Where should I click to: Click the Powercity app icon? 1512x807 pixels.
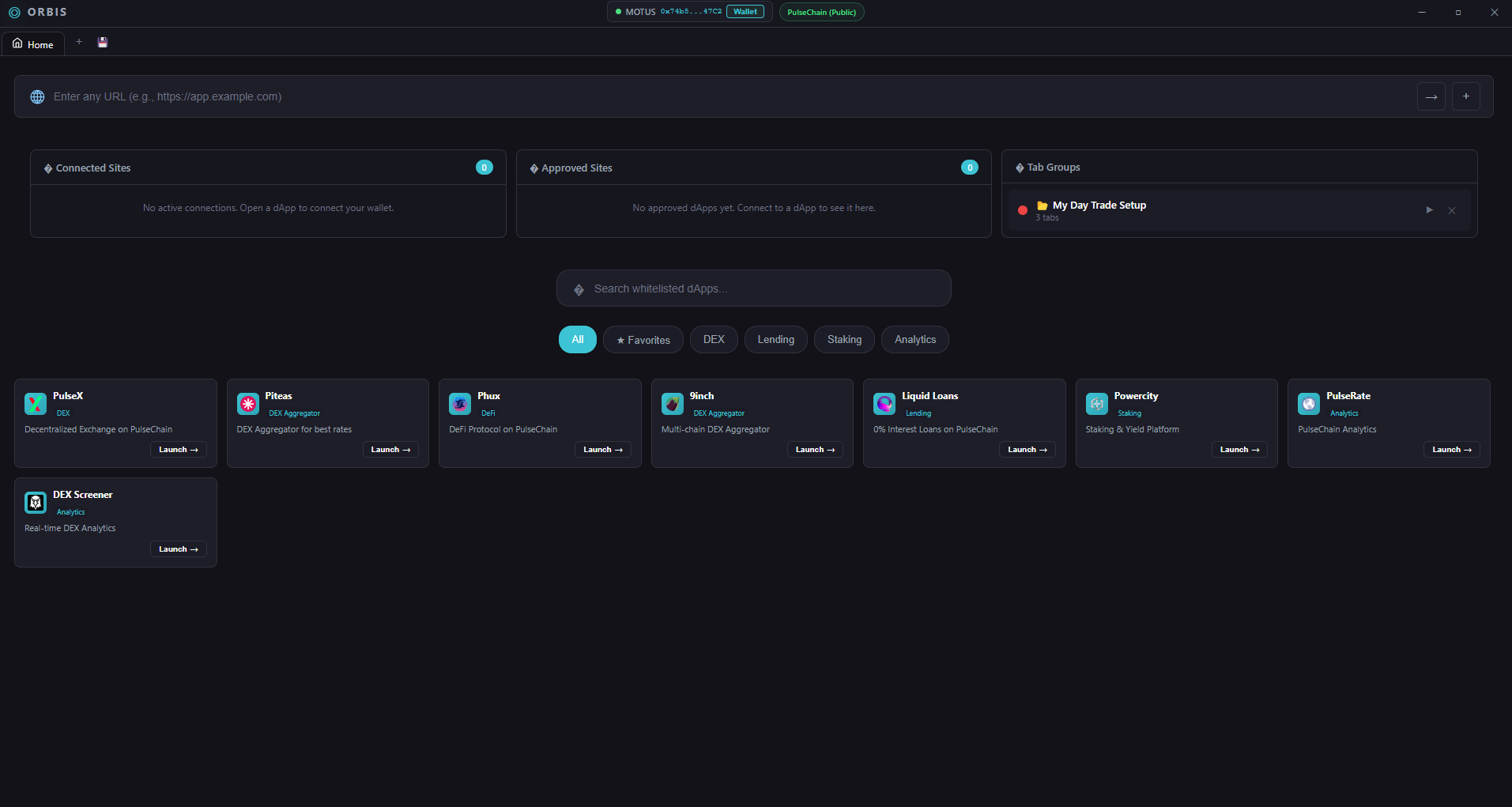coord(1097,404)
